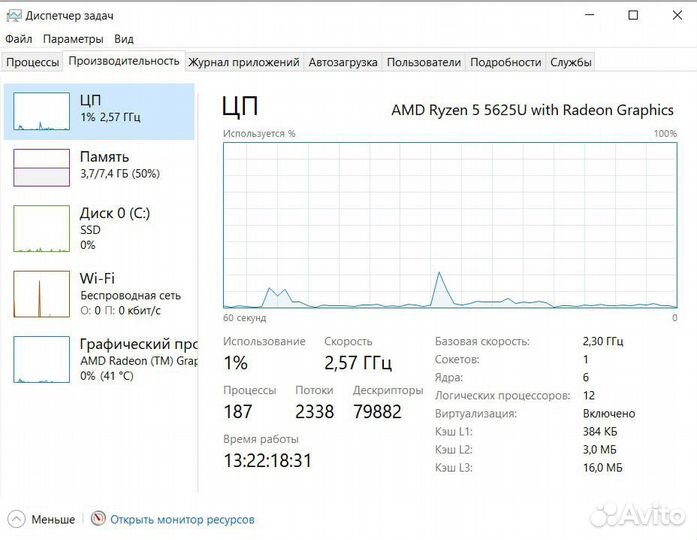Open the Вид menu
The image size is (697, 540).
[x=124, y=39]
